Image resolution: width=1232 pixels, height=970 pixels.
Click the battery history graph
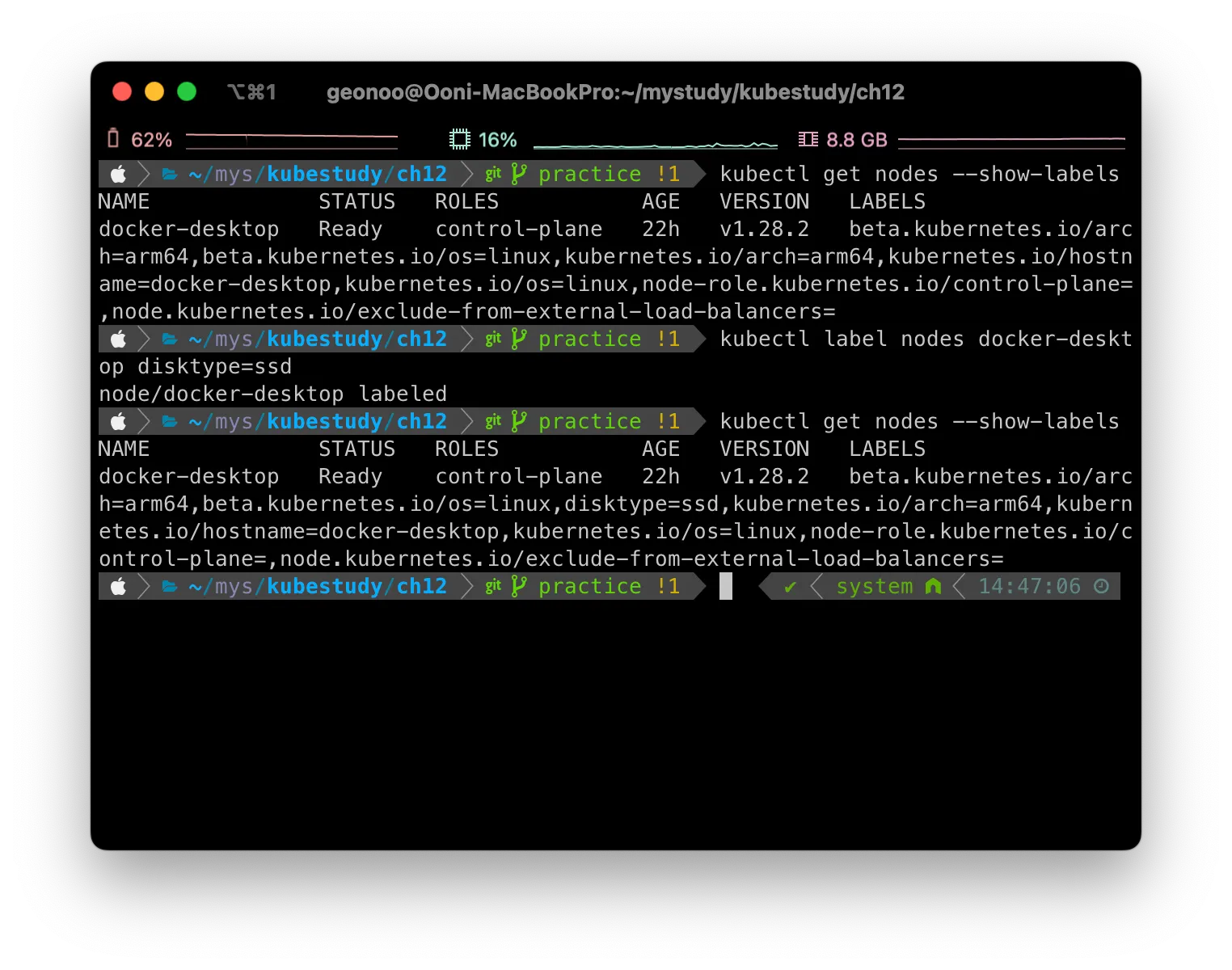pyautogui.click(x=292, y=140)
